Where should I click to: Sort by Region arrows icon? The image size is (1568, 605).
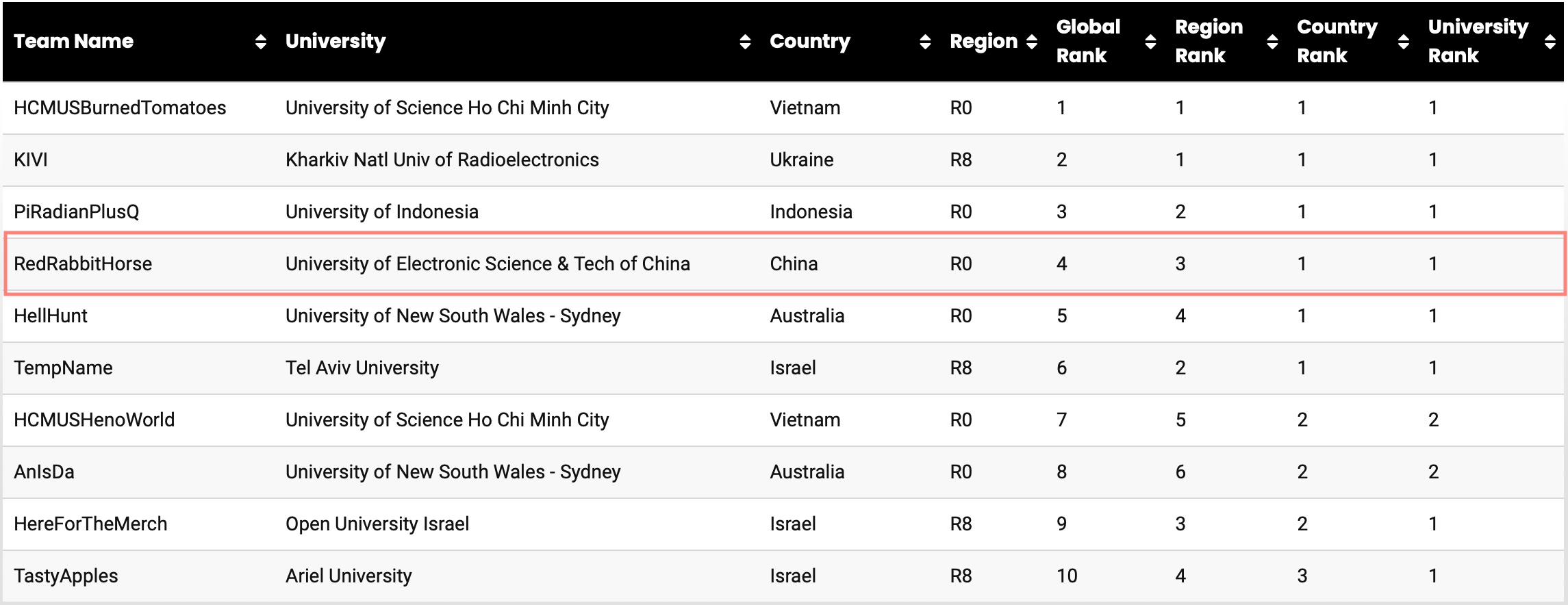point(1032,42)
